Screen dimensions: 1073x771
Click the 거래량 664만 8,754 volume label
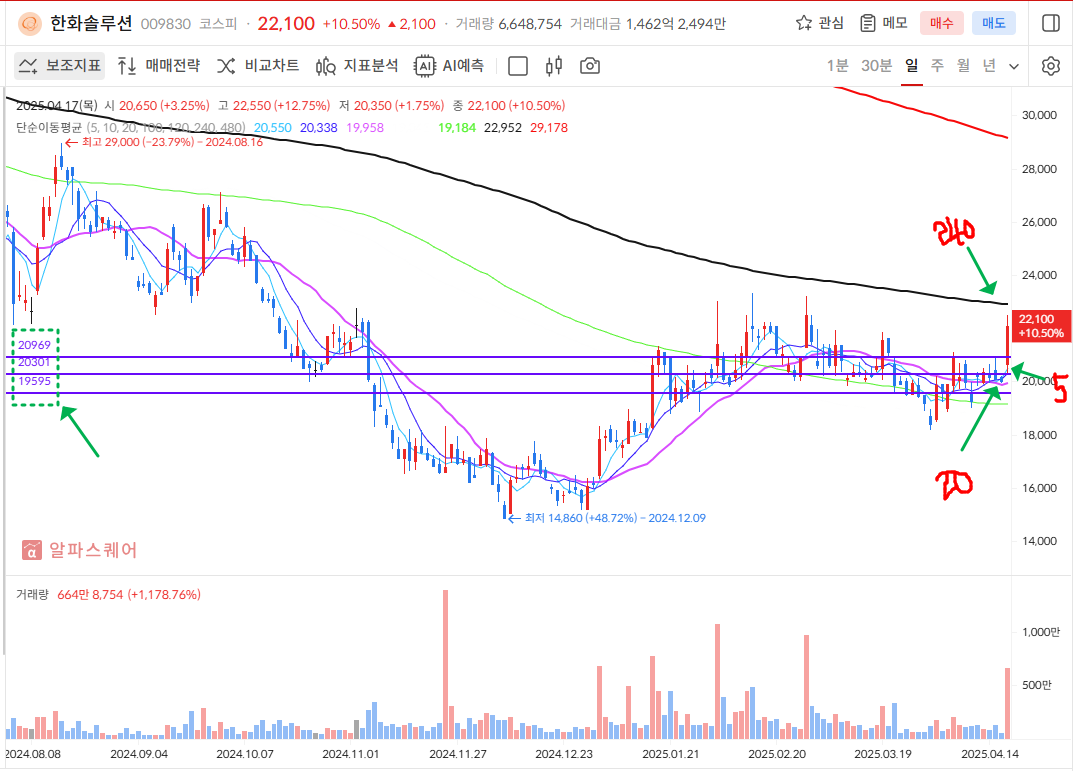pos(108,594)
